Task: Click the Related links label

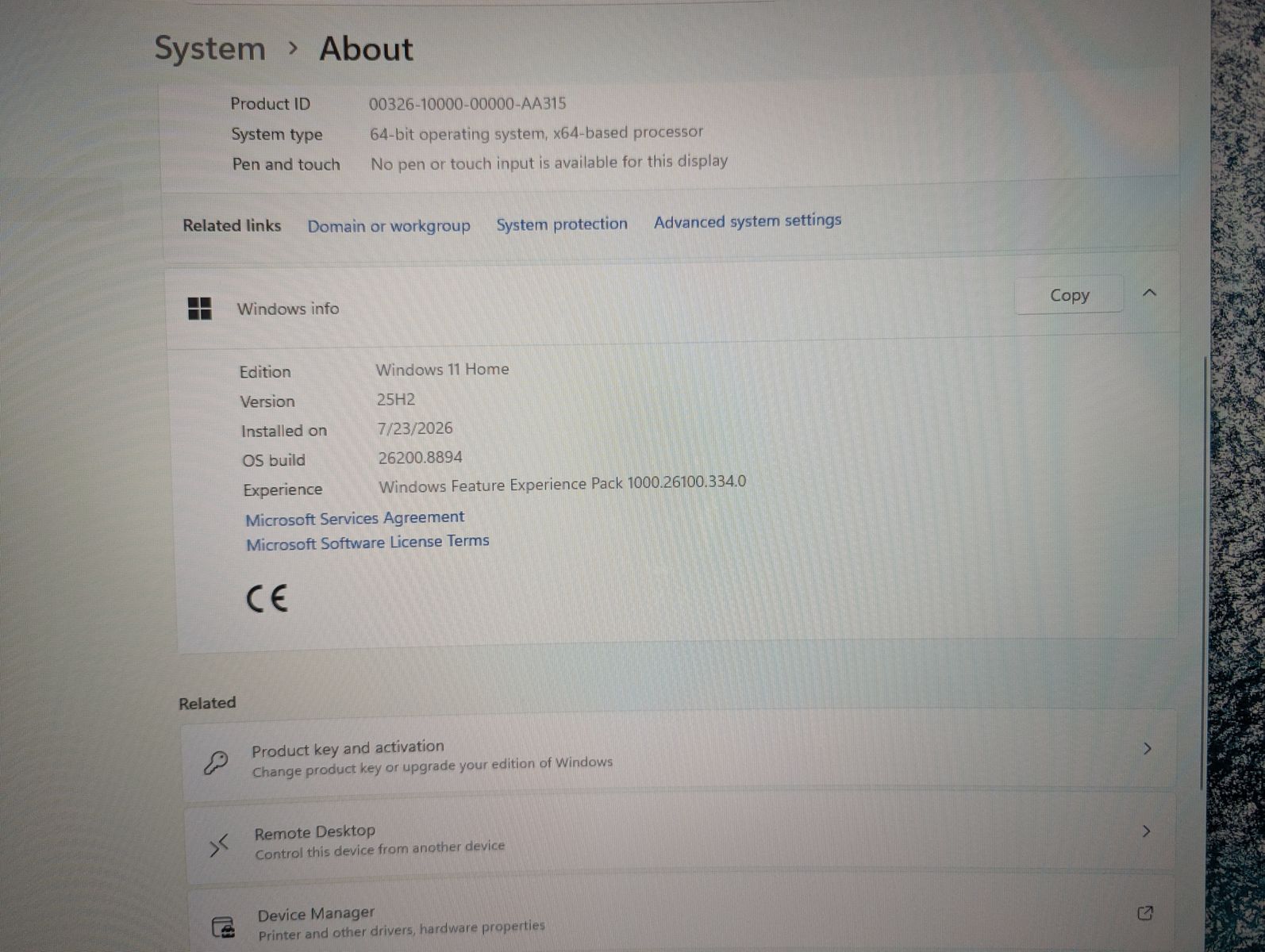Action: coord(232,226)
